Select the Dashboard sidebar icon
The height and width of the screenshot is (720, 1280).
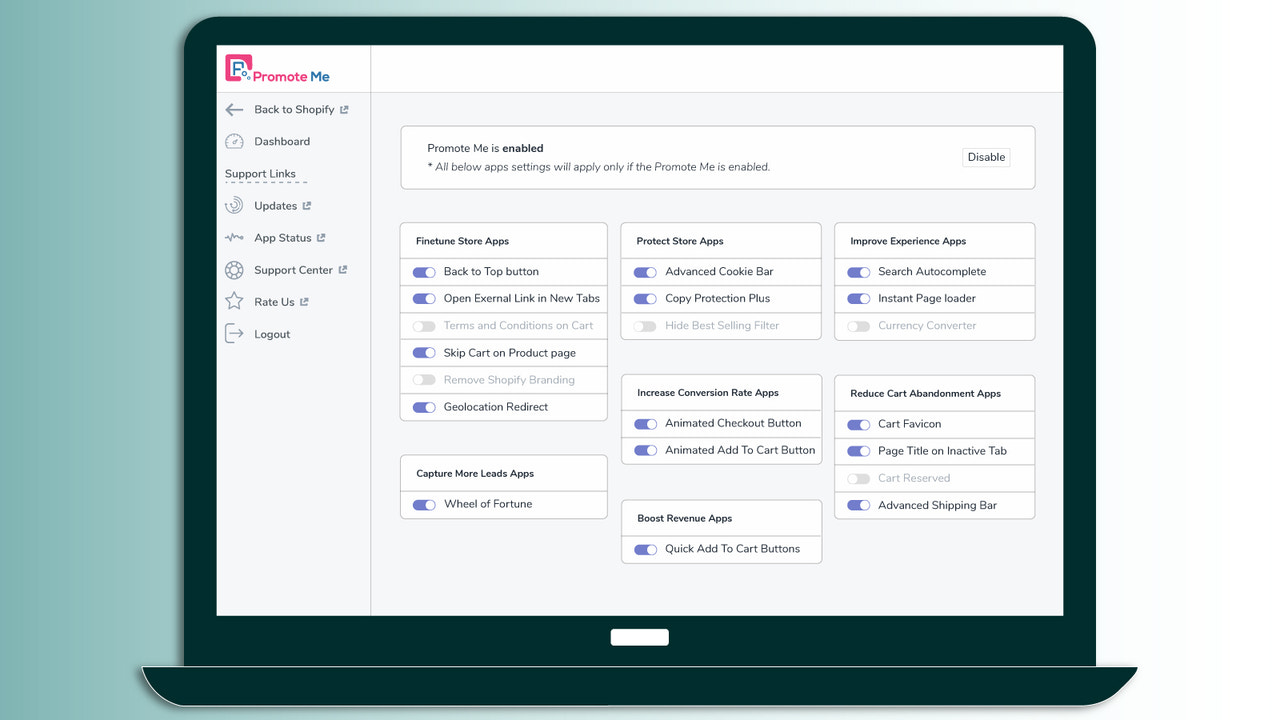click(233, 141)
